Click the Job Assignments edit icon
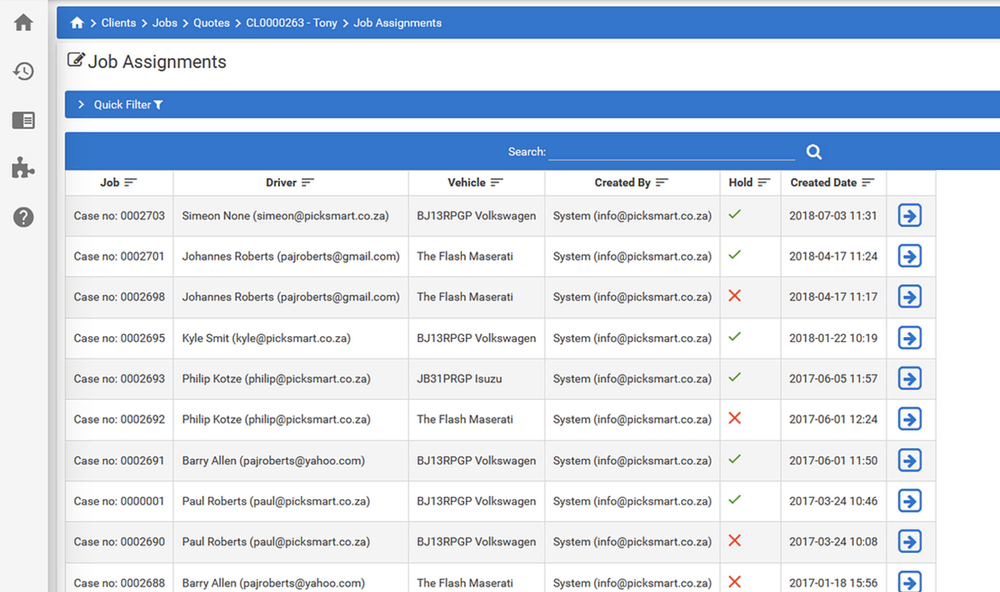1000x592 pixels. click(x=76, y=60)
